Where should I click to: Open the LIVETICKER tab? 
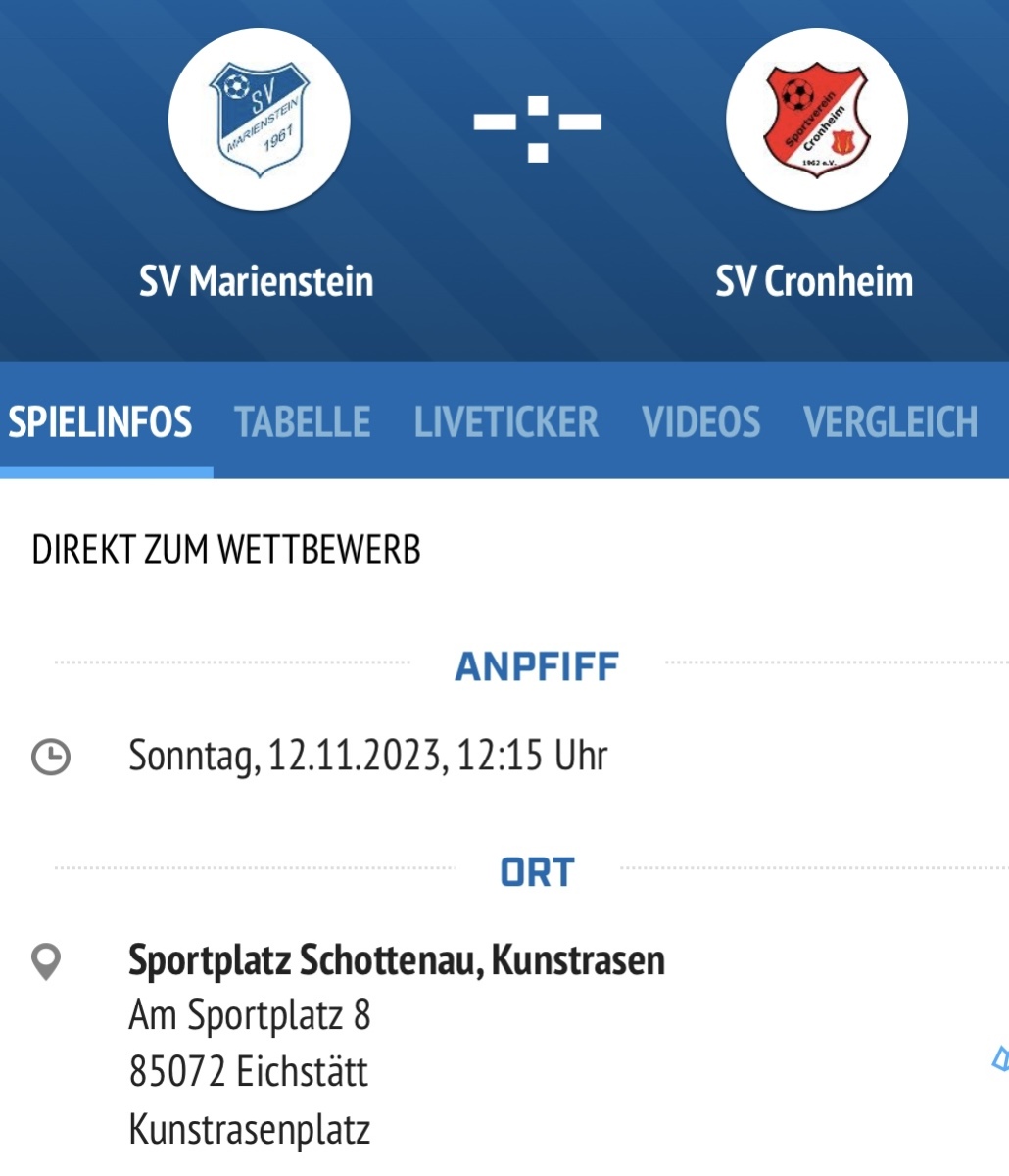pos(505,422)
